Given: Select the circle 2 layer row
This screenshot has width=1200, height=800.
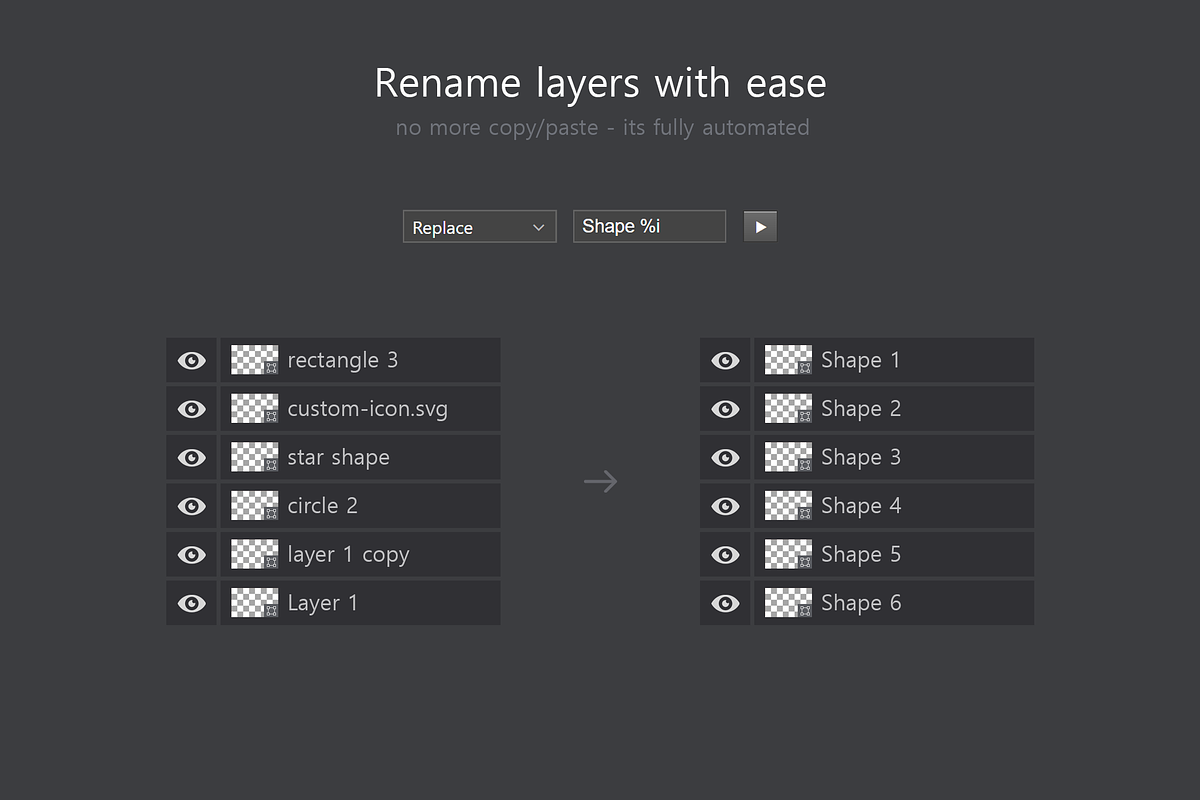Looking at the screenshot, I should point(360,505).
